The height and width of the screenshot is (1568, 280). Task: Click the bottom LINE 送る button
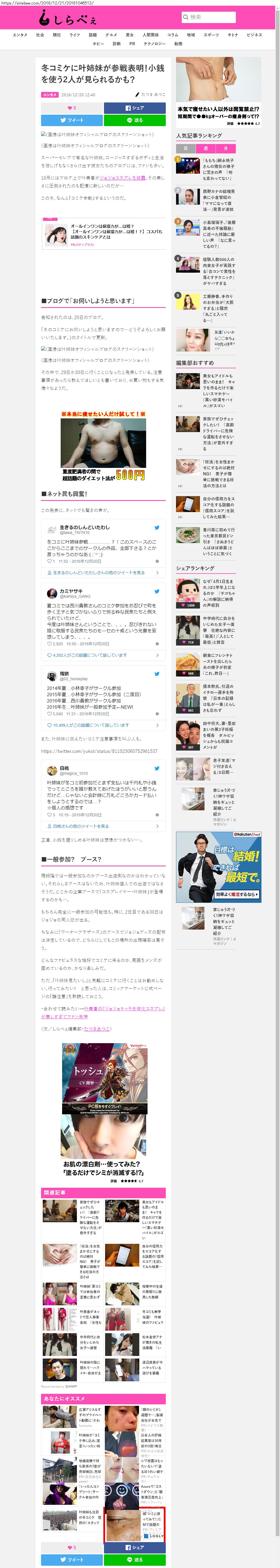(x=134, y=1559)
